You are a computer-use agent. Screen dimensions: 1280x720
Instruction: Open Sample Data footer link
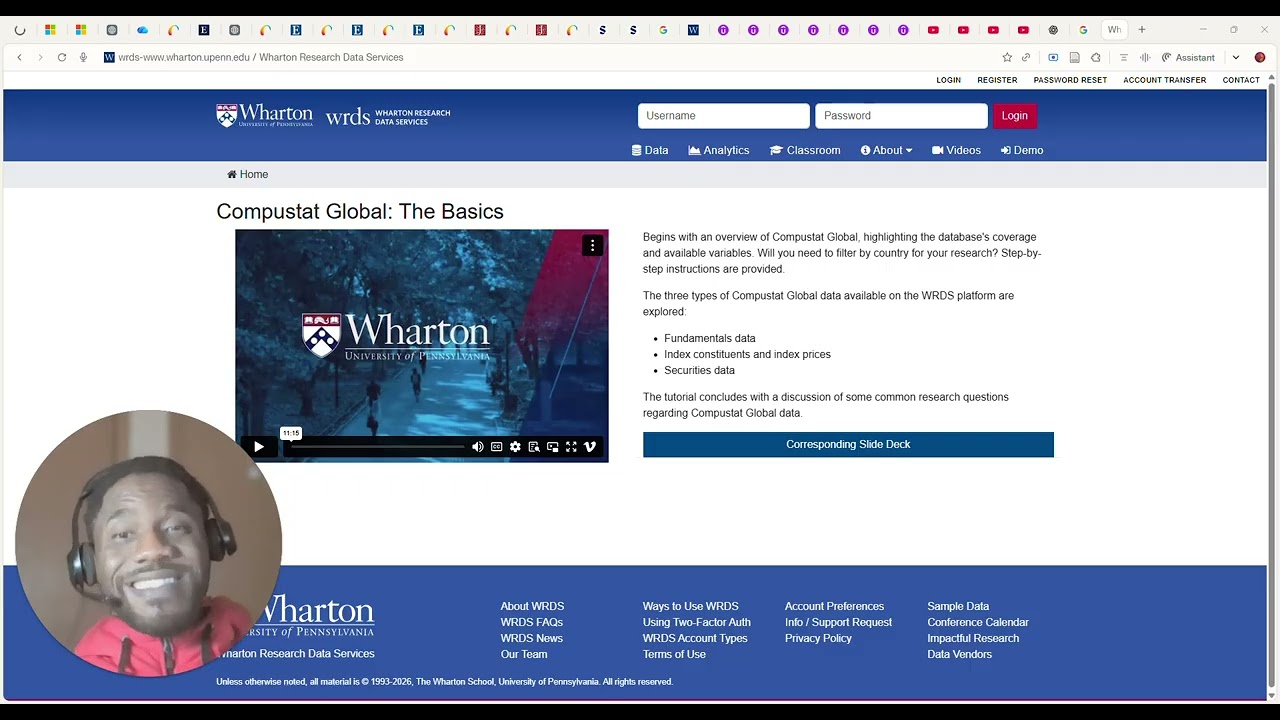click(x=958, y=606)
